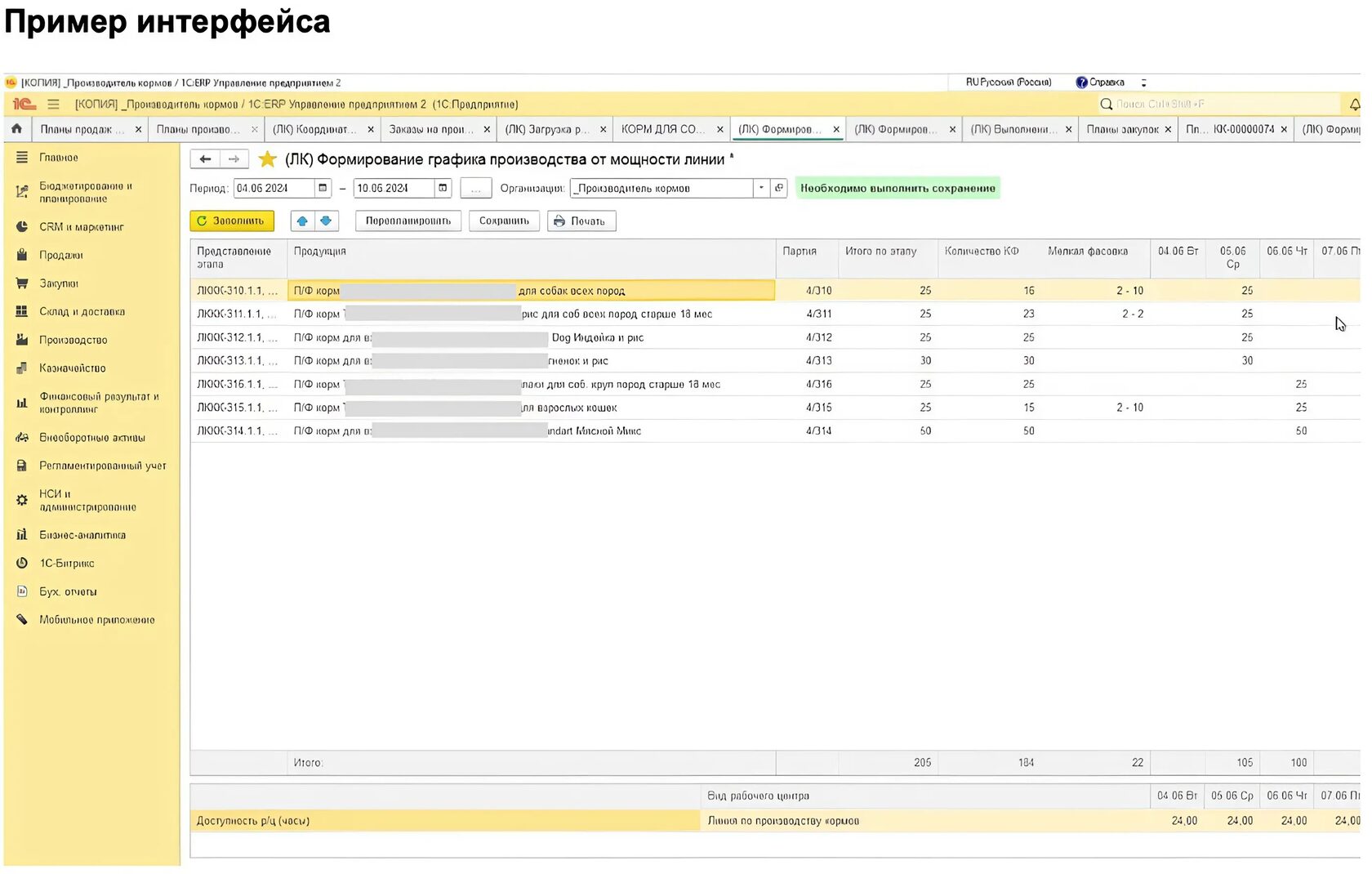Open the title bar options menu arrow

pos(1143,82)
